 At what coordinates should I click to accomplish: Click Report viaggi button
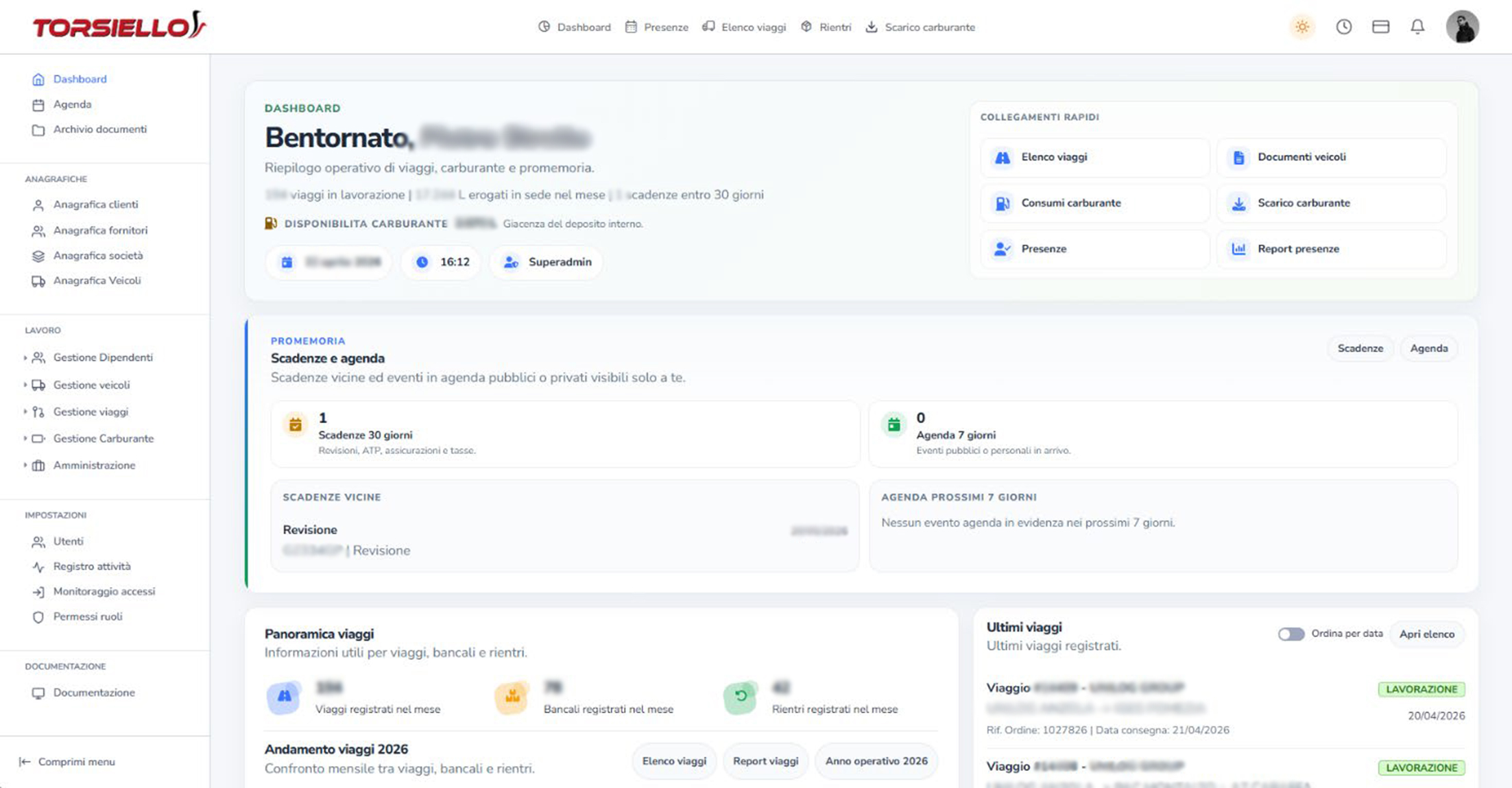click(765, 761)
